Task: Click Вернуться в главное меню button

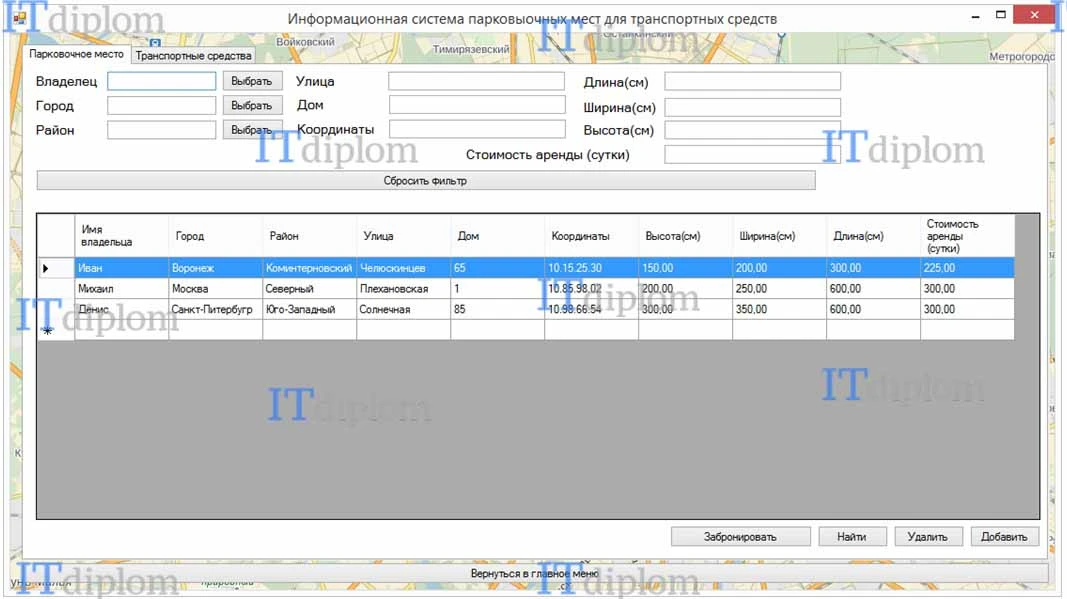Action: 534,574
